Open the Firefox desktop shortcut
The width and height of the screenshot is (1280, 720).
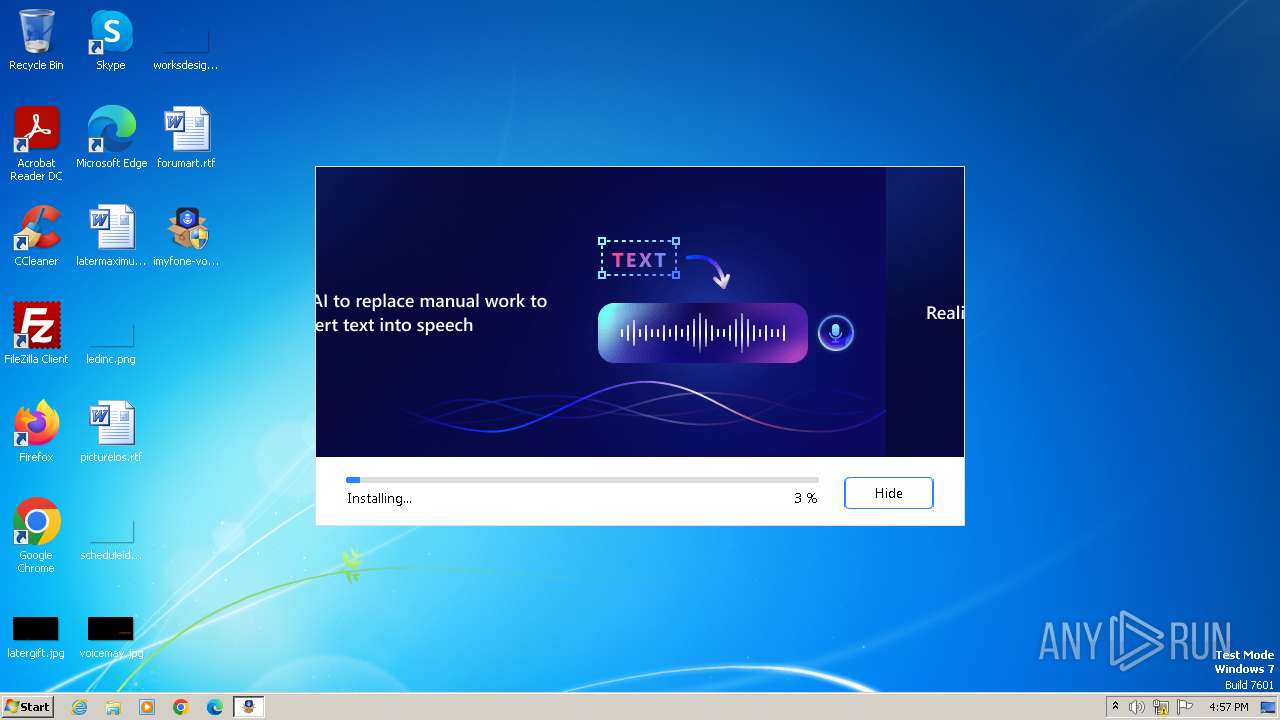[x=36, y=432]
